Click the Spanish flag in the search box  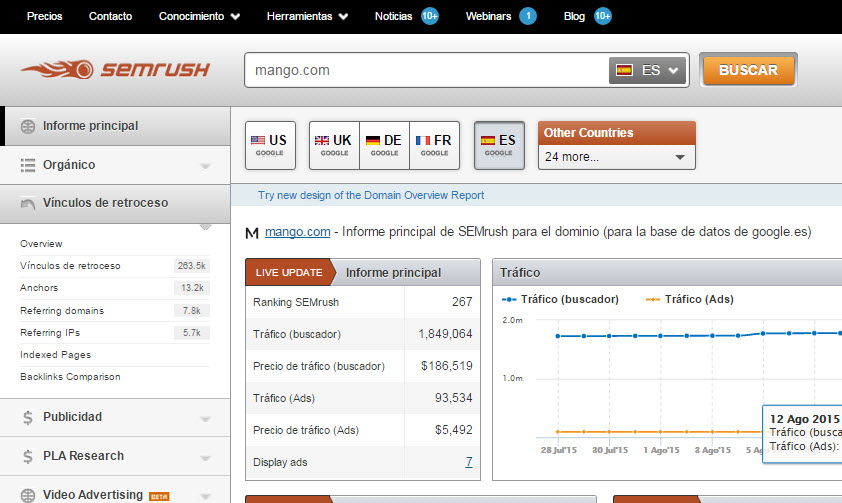click(x=624, y=70)
